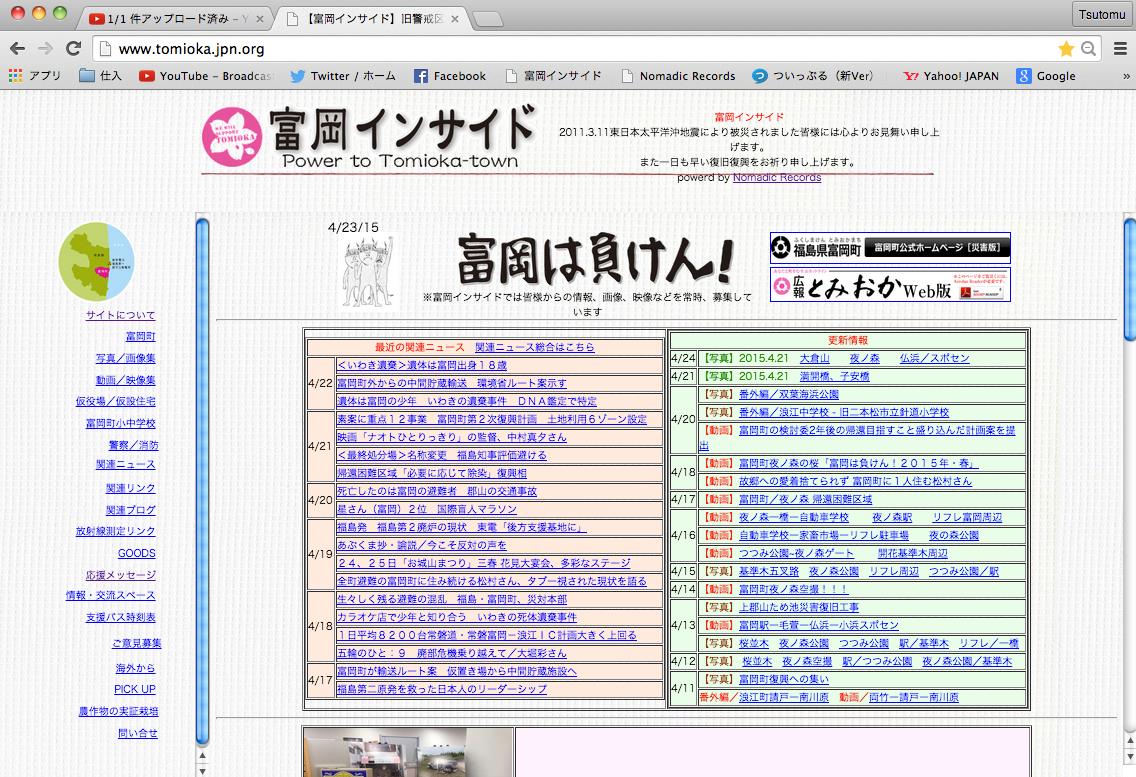Close the 富岡インサイド tab
This screenshot has width=1136, height=777.
(455, 19)
